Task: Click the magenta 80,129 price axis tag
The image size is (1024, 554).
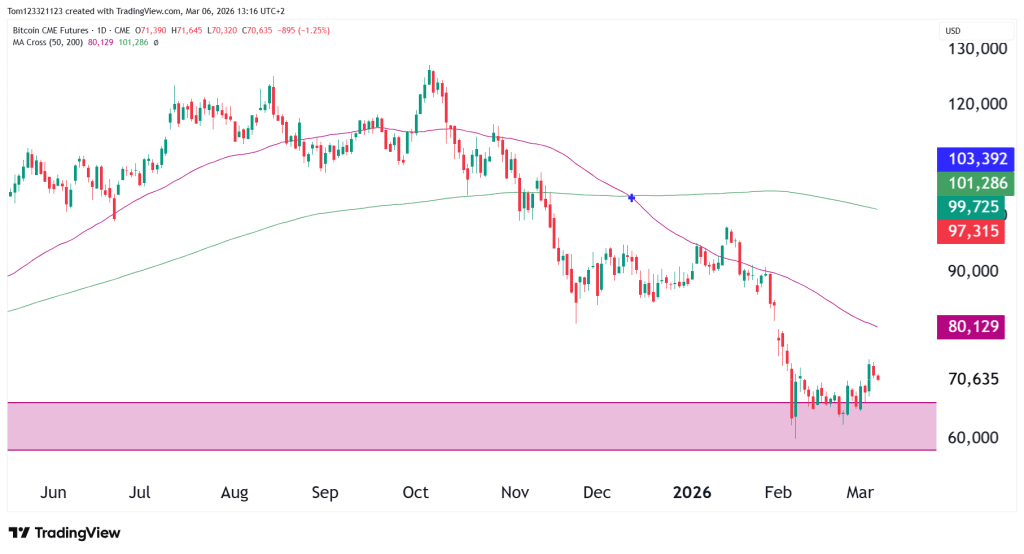Action: pyautogui.click(x=970, y=327)
